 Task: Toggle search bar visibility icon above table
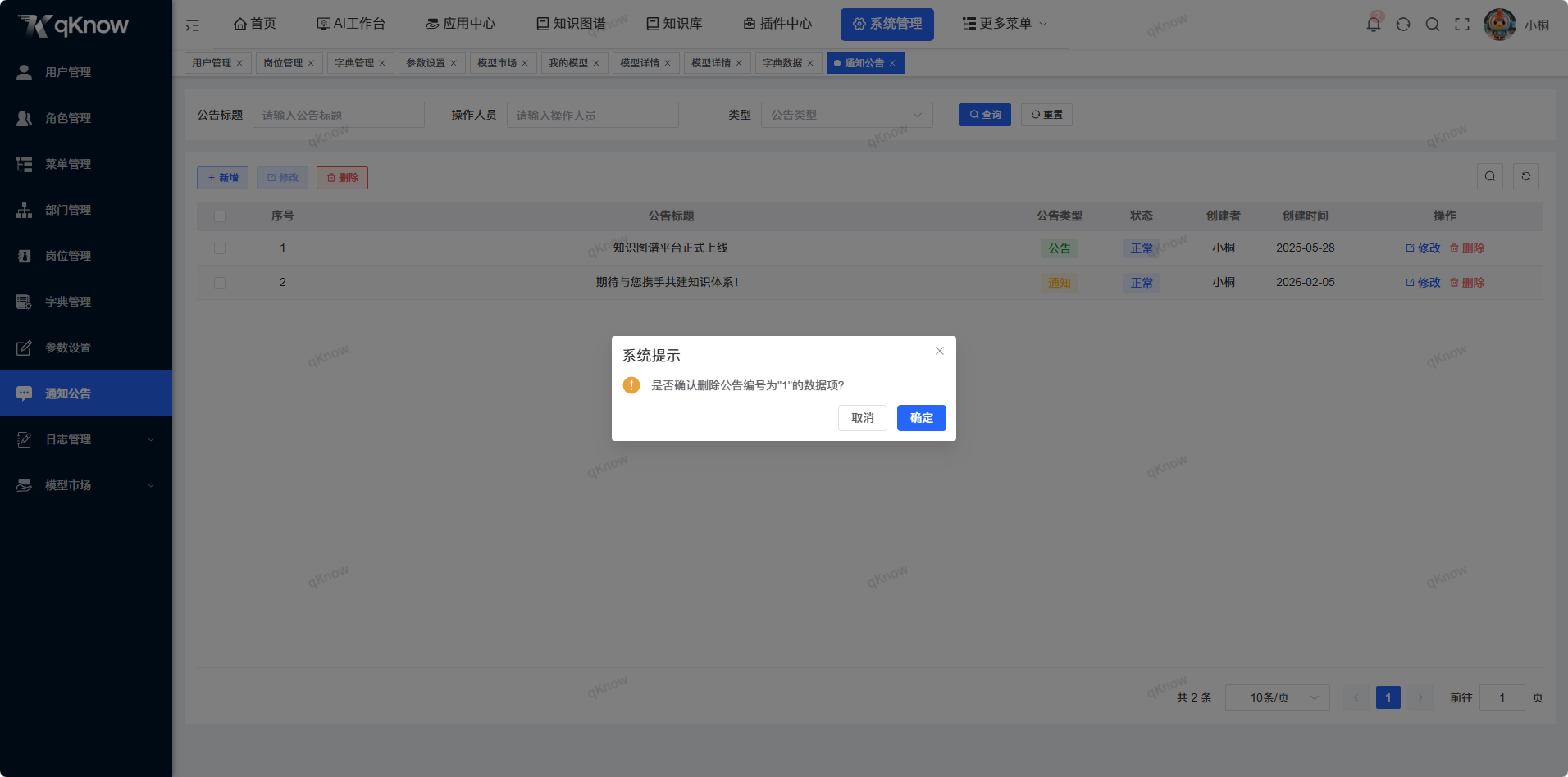[x=1490, y=176]
